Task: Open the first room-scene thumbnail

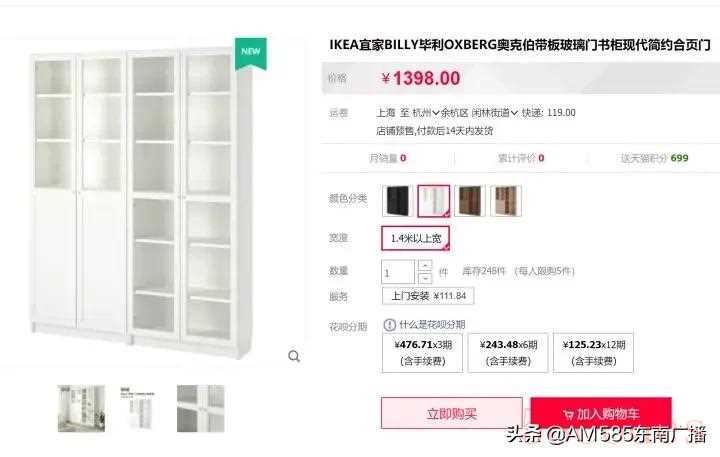Action: (x=81, y=408)
